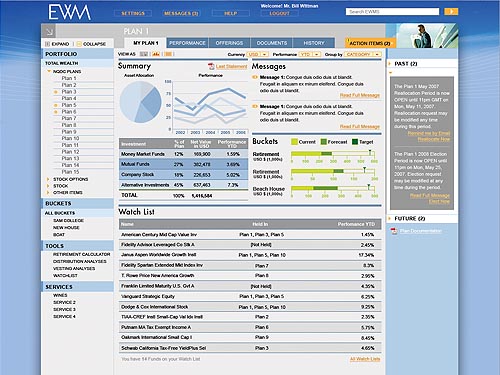Open the Action Items (2) tab
This screenshot has height=375, width=500.
(x=370, y=43)
